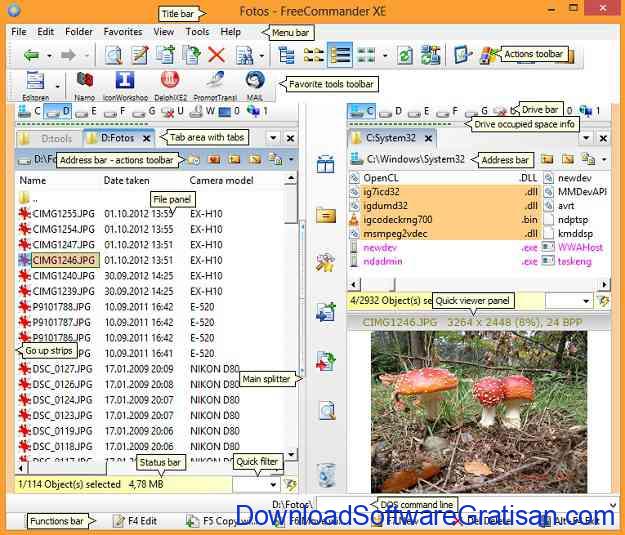Click the splitter bar tools hammer icon
The image size is (625, 535).
pyautogui.click(x=326, y=262)
